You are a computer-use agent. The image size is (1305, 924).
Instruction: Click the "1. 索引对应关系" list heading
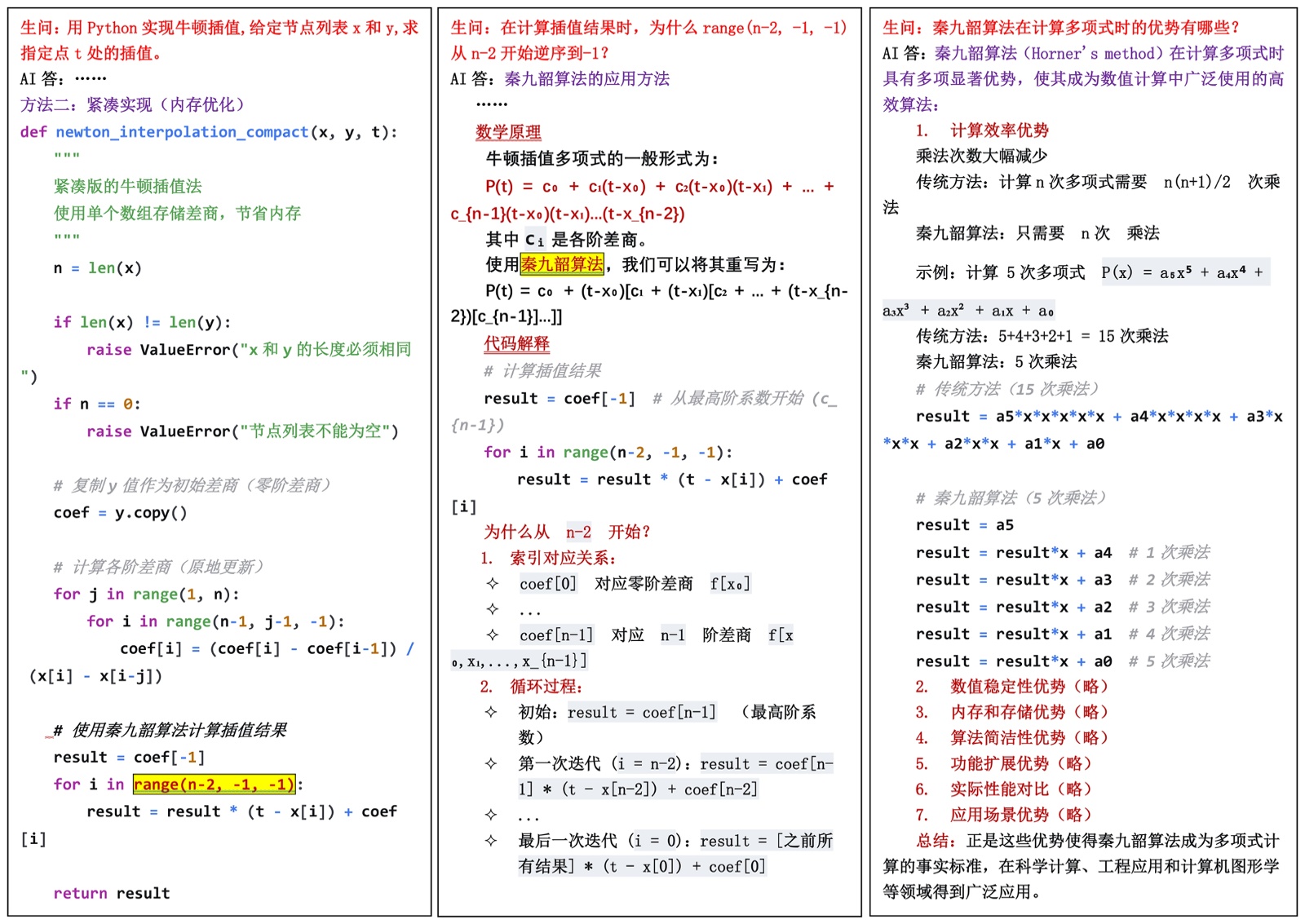click(548, 559)
